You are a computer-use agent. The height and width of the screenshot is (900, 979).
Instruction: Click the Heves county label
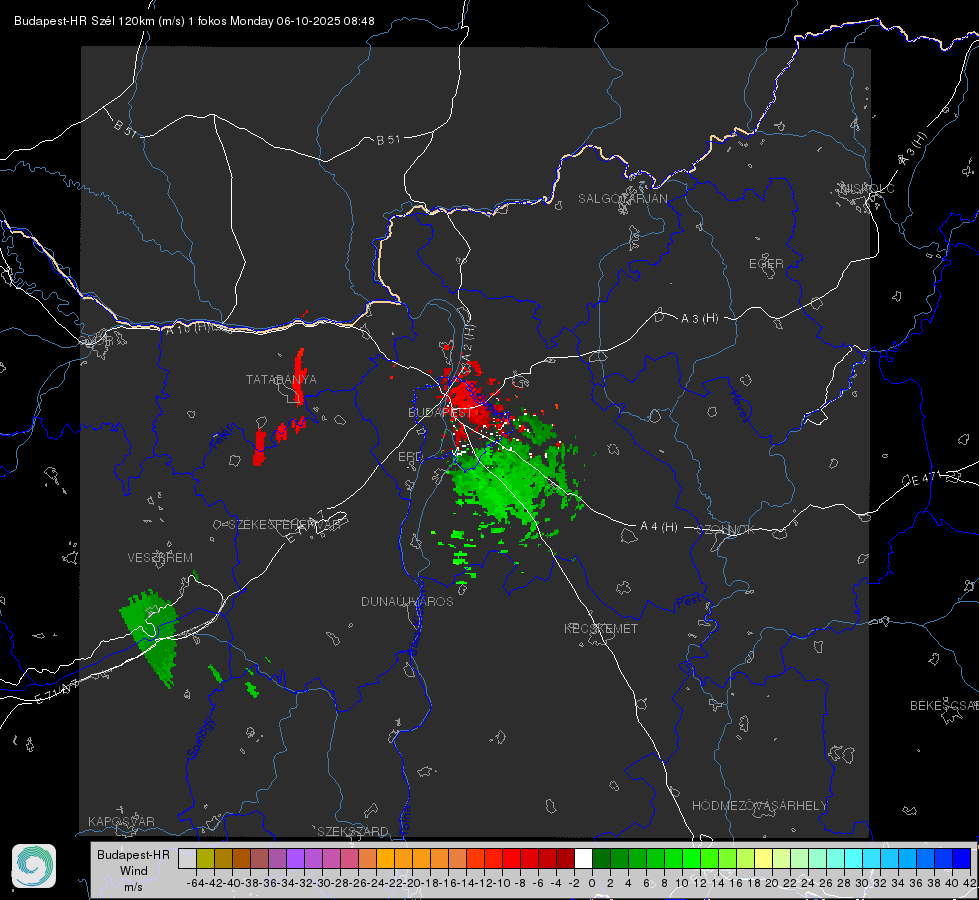pyautogui.click(x=738, y=407)
